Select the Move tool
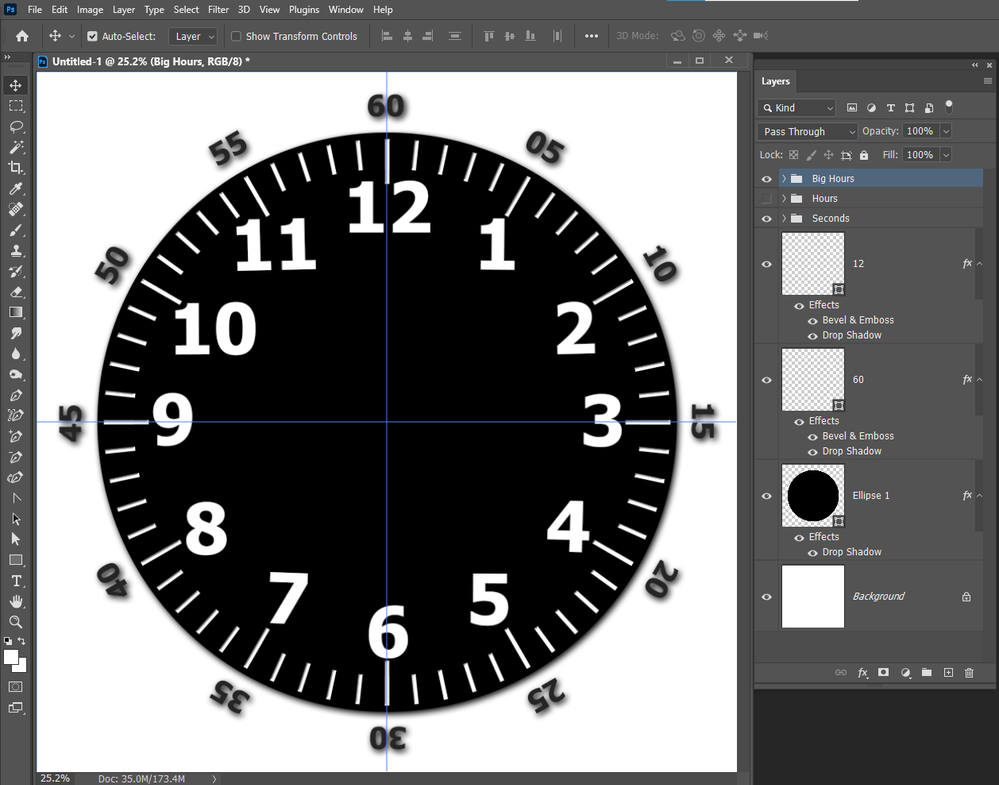The height and width of the screenshot is (785, 999). [14, 85]
